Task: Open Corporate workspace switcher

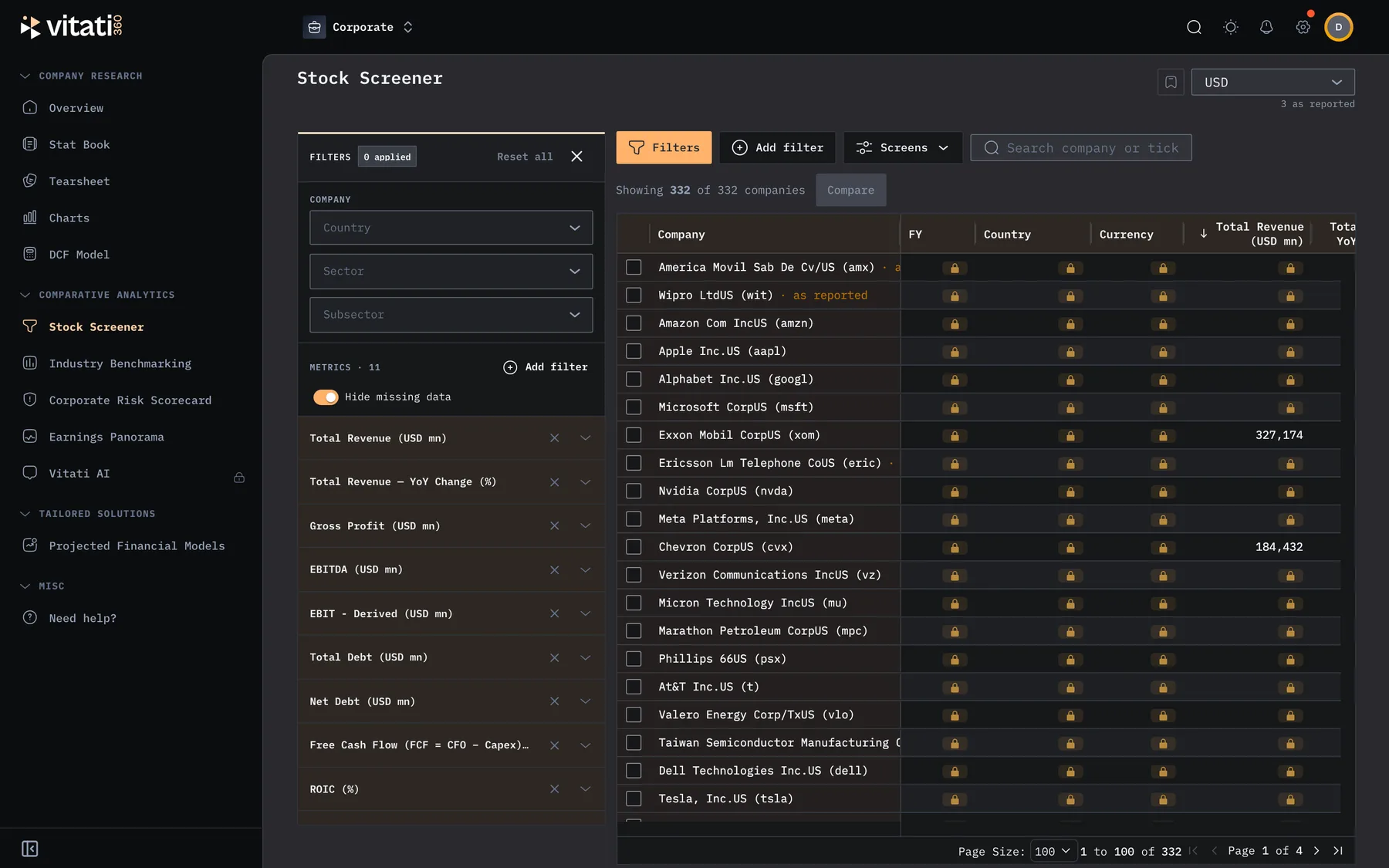Action: [x=359, y=27]
